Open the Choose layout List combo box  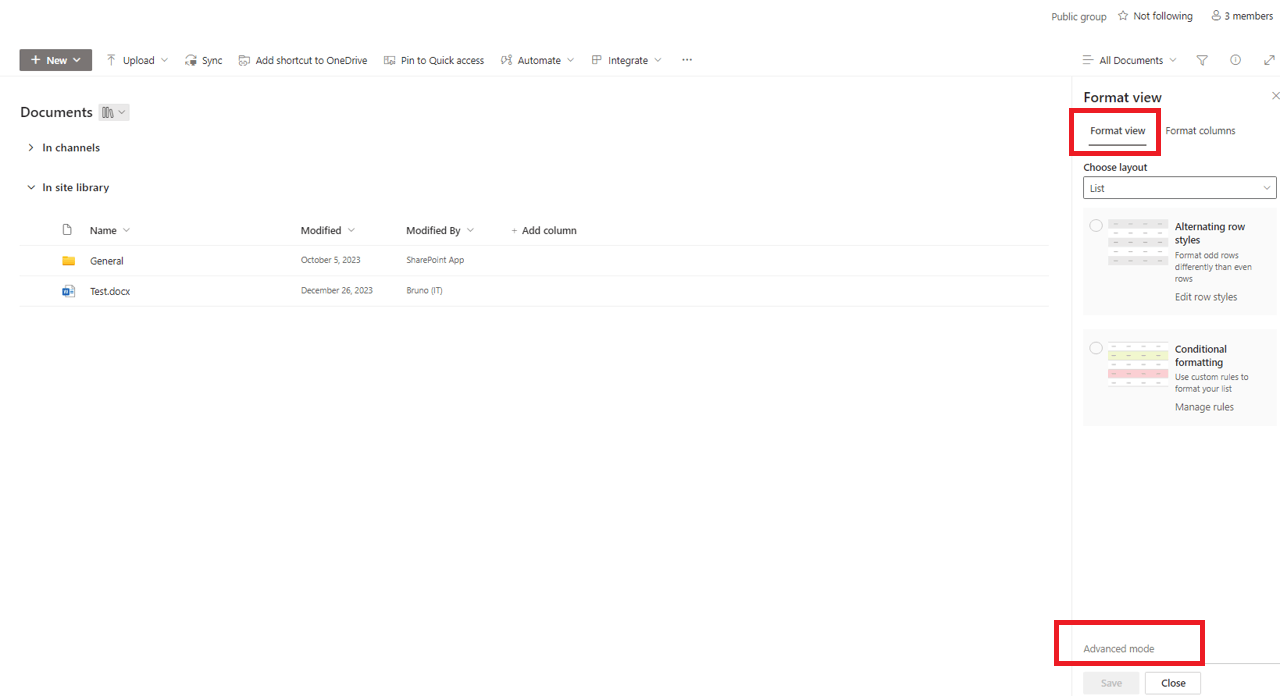point(1180,188)
